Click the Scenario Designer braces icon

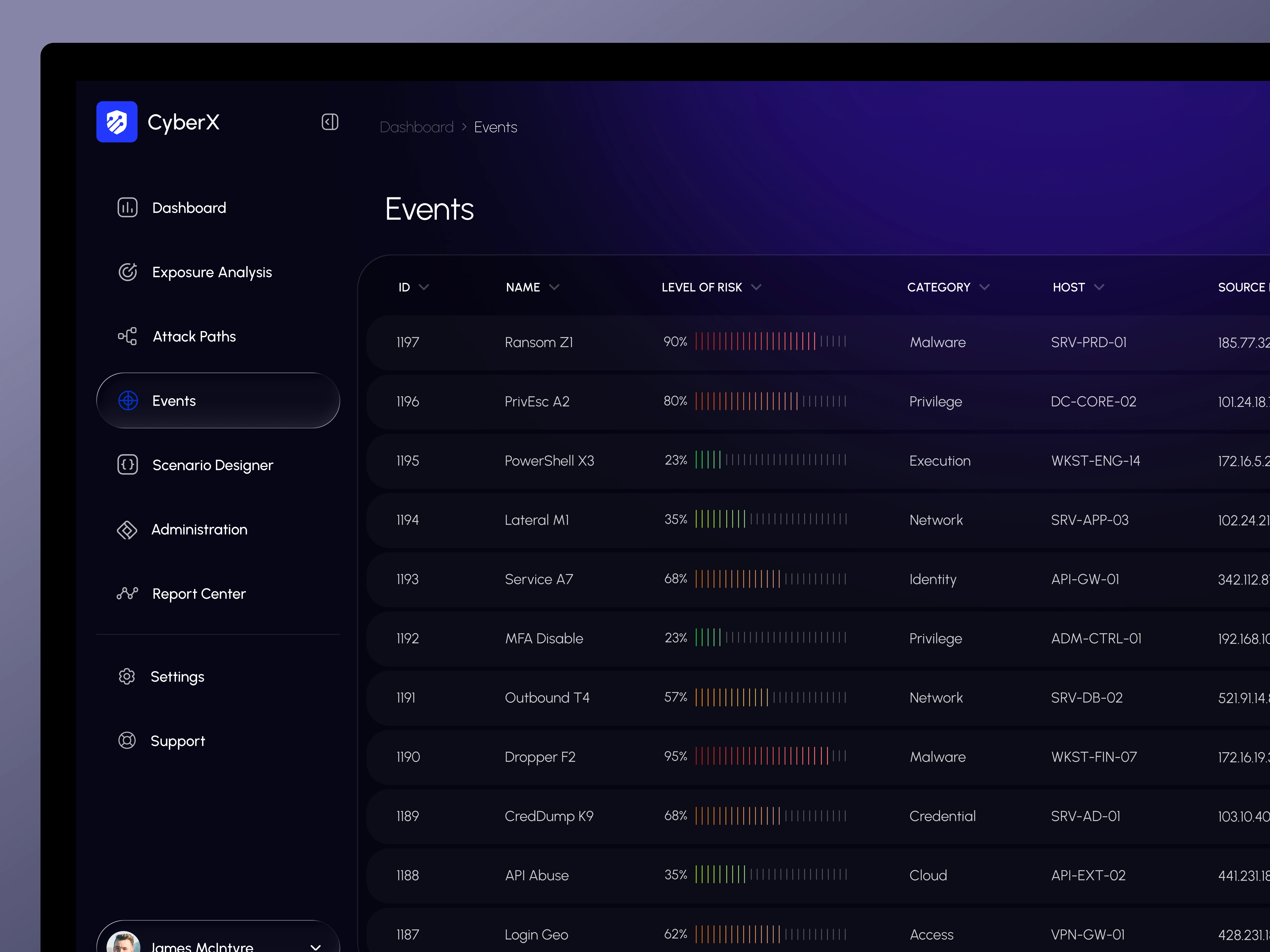click(x=128, y=464)
